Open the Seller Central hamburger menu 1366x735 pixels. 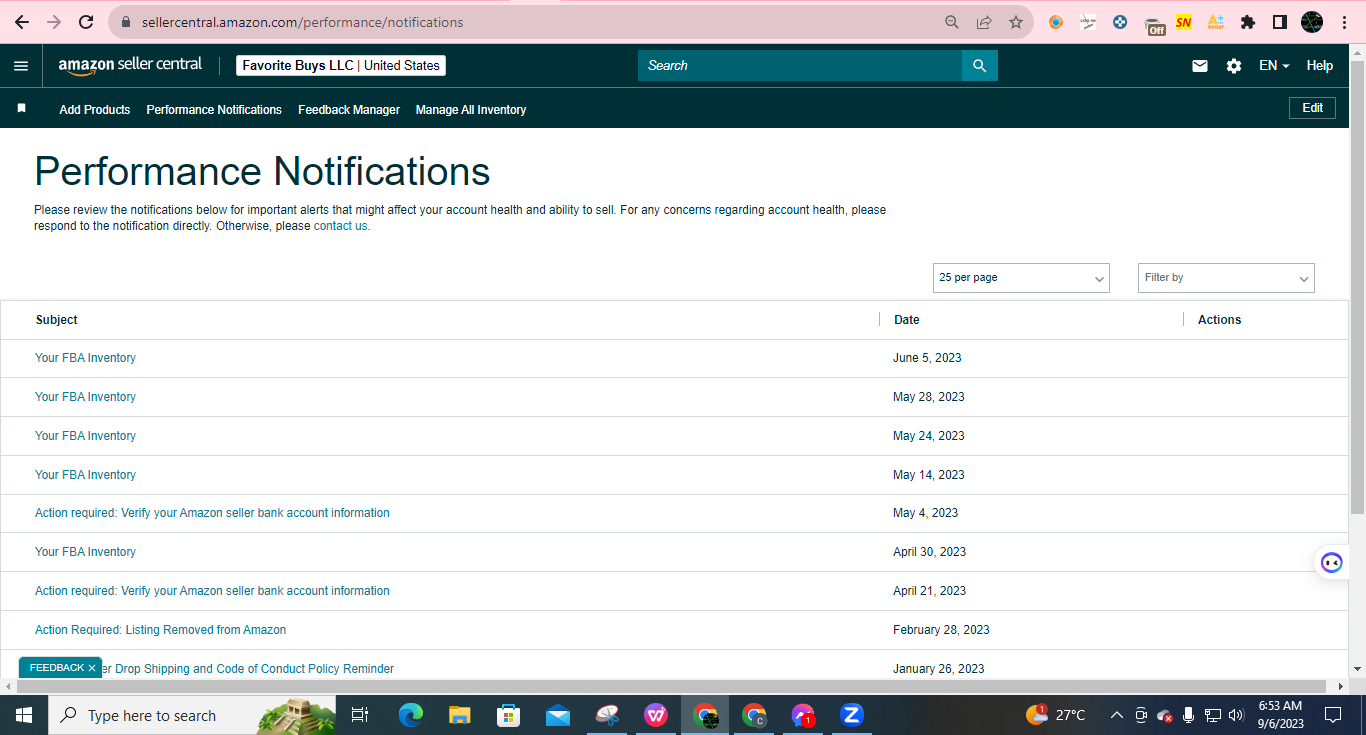(21, 66)
